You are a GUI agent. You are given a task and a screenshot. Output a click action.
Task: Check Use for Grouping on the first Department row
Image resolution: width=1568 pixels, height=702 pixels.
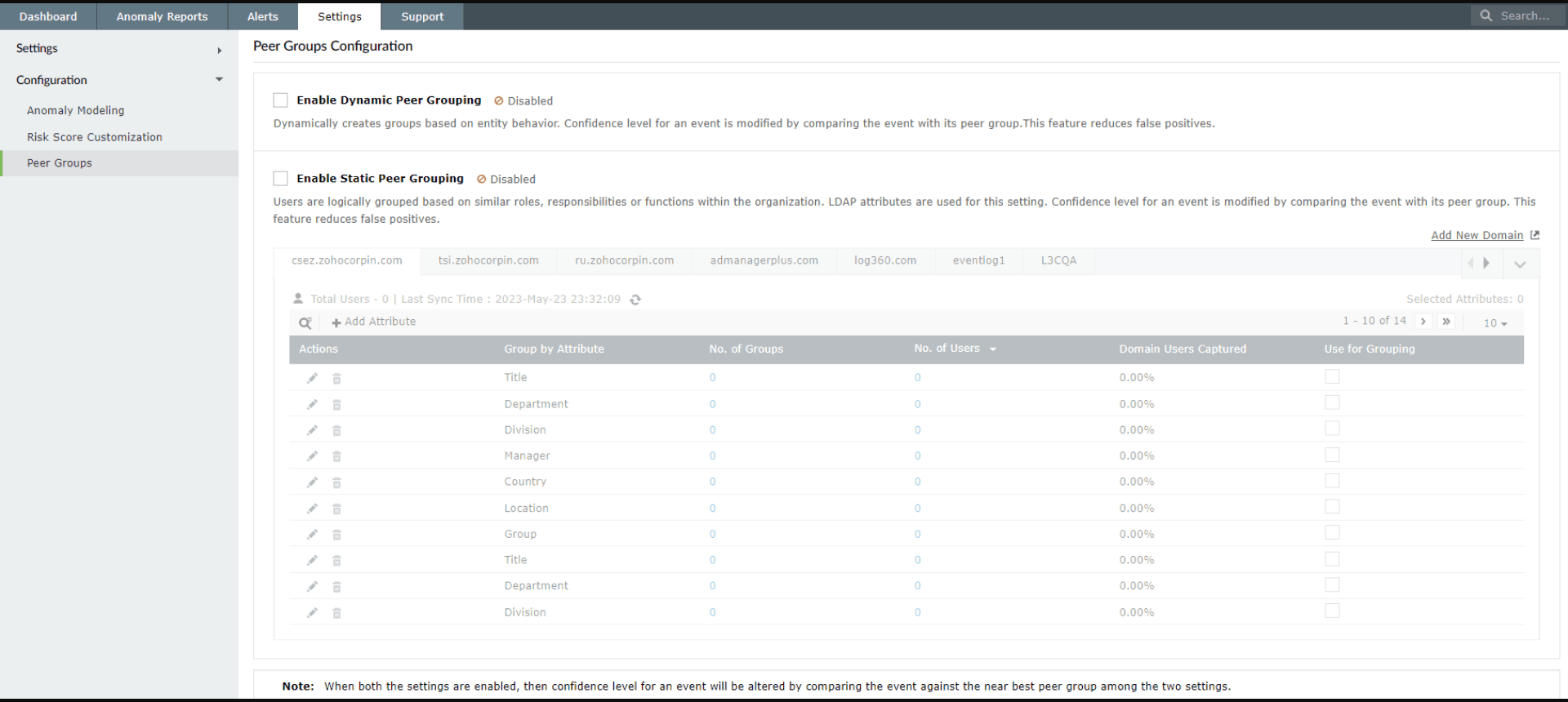(x=1332, y=402)
